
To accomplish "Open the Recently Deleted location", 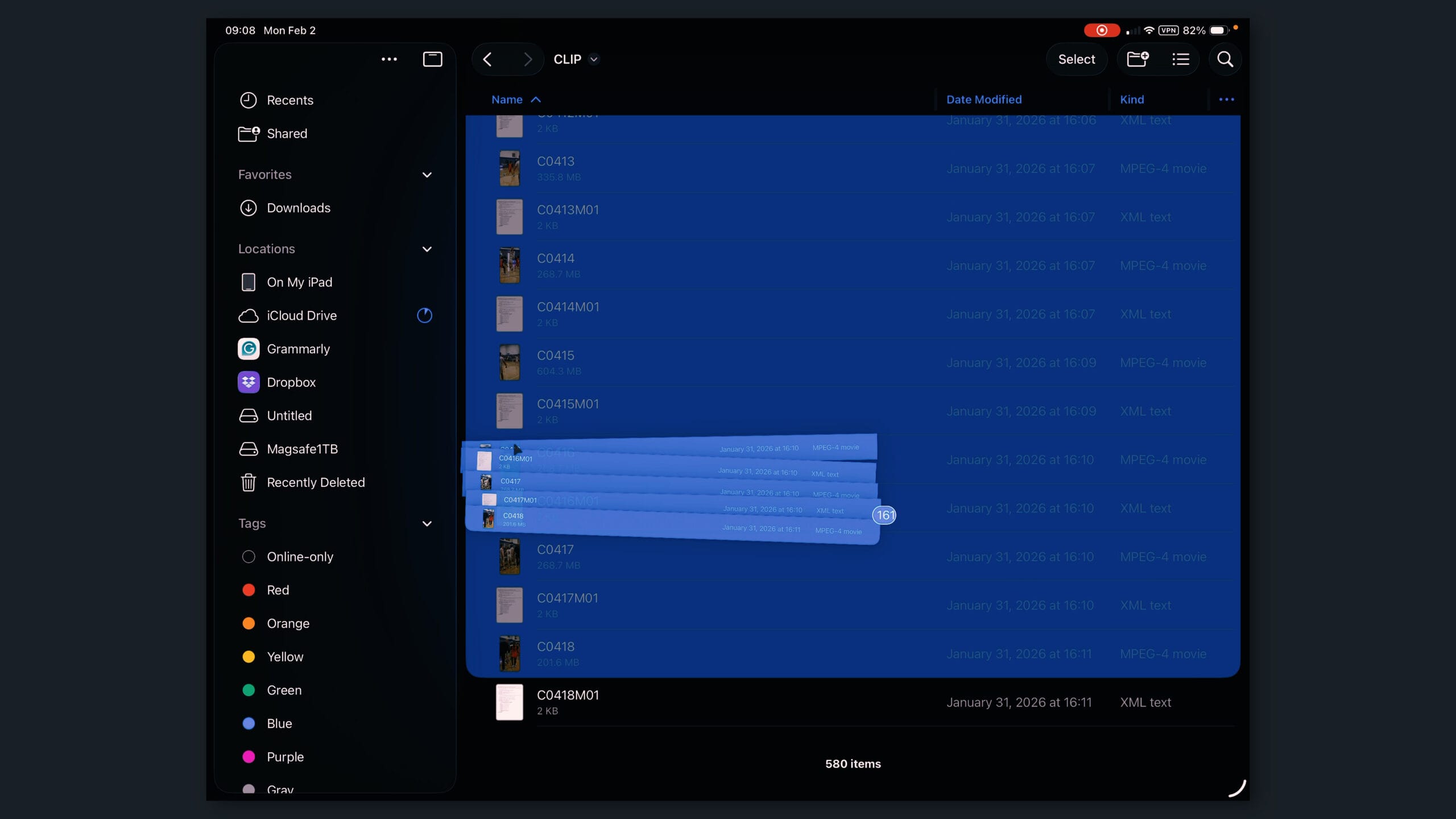I will pyautogui.click(x=315, y=482).
